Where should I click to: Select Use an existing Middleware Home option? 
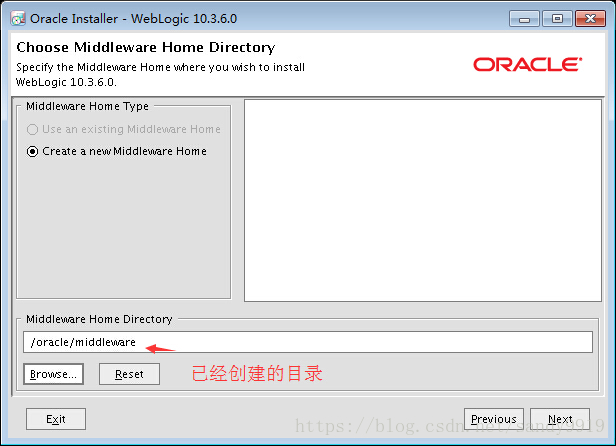[123, 129]
